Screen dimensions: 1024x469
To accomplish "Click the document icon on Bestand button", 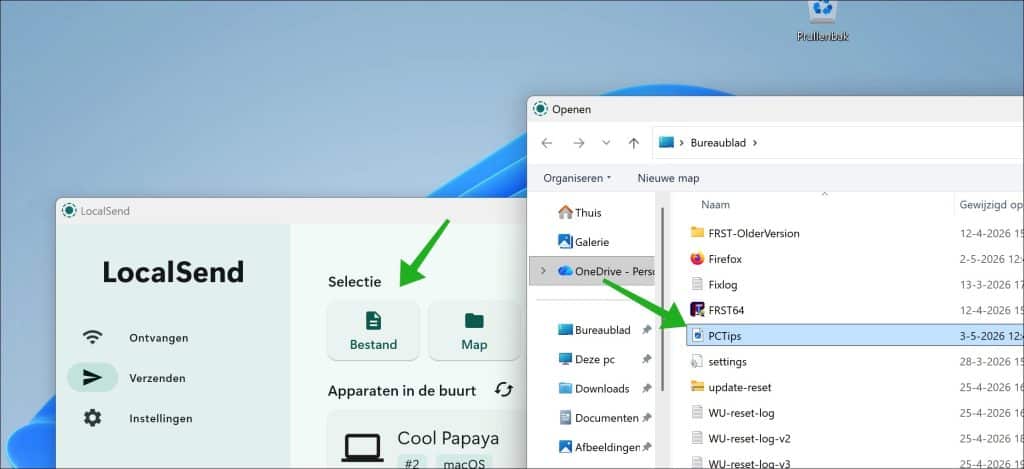I will pos(373,320).
